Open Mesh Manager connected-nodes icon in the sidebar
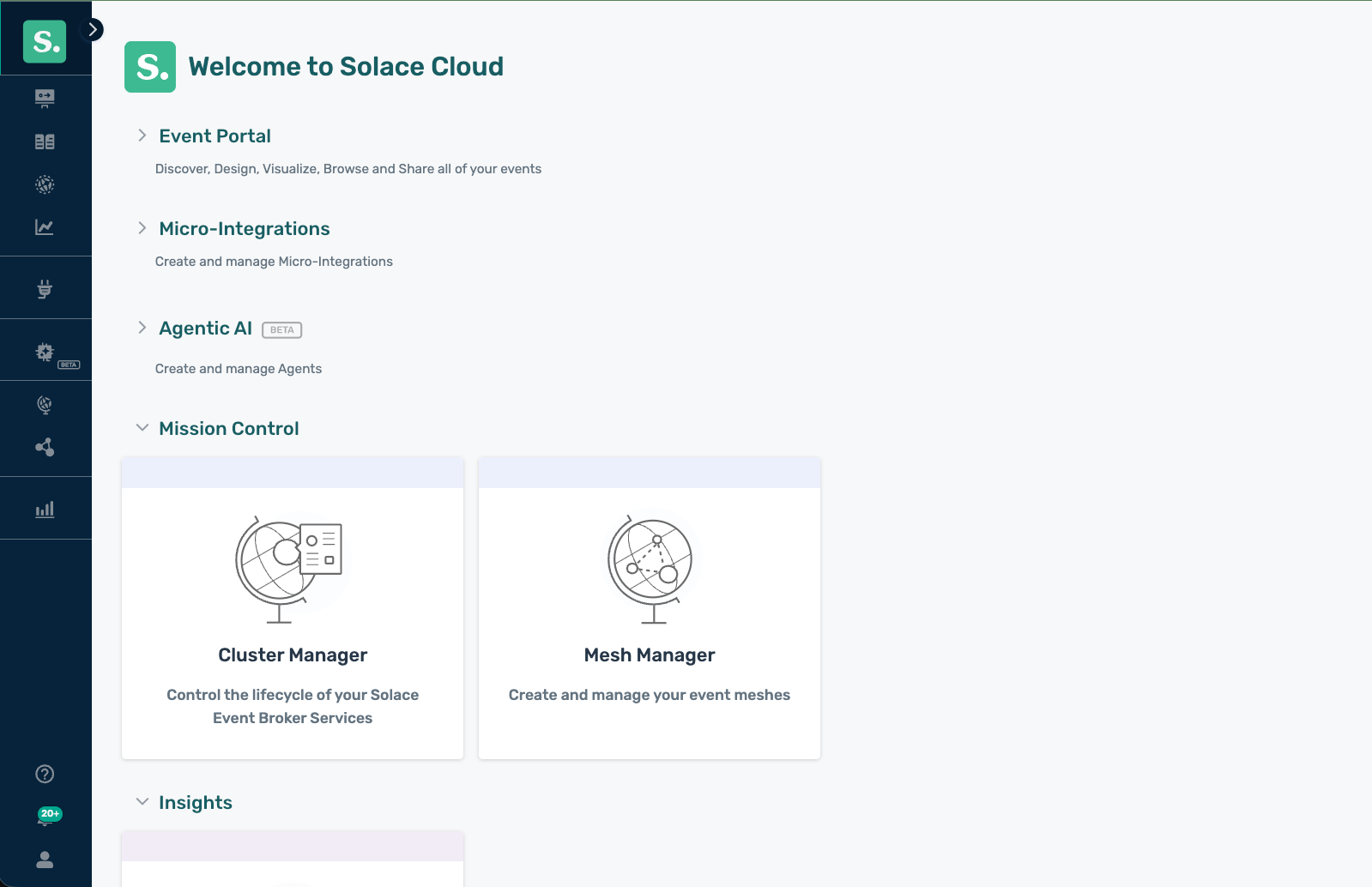The image size is (1372, 887). click(45, 447)
